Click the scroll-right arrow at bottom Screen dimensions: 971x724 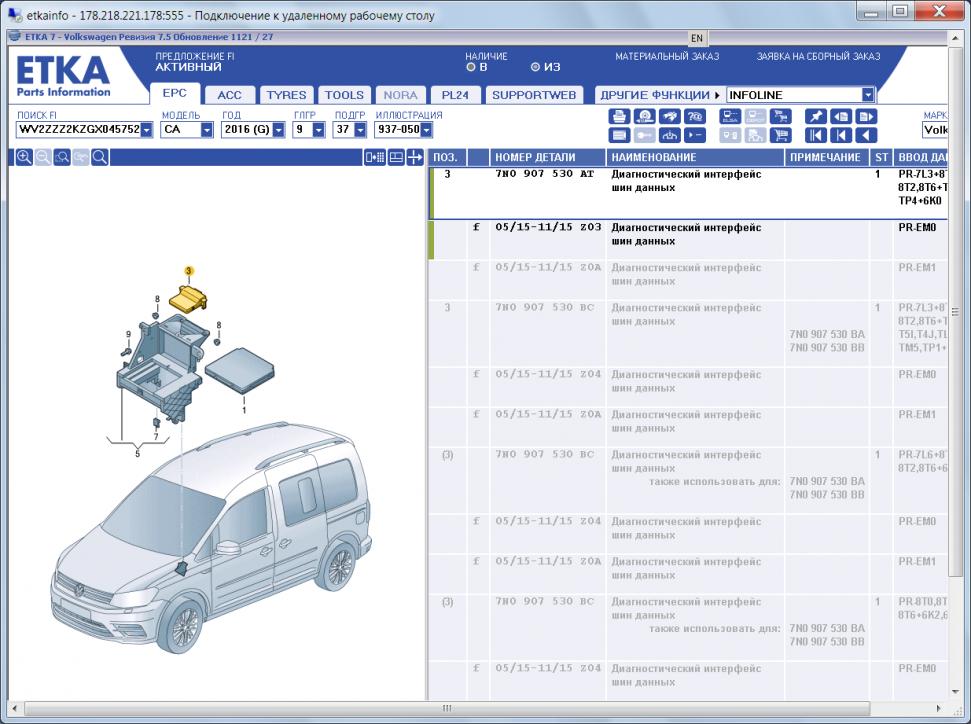(x=939, y=708)
